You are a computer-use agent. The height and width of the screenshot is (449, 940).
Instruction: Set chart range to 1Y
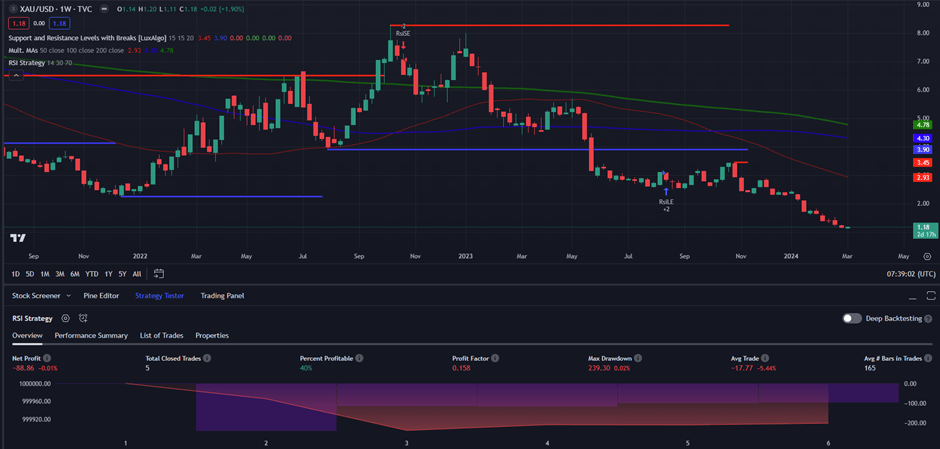tap(109, 274)
